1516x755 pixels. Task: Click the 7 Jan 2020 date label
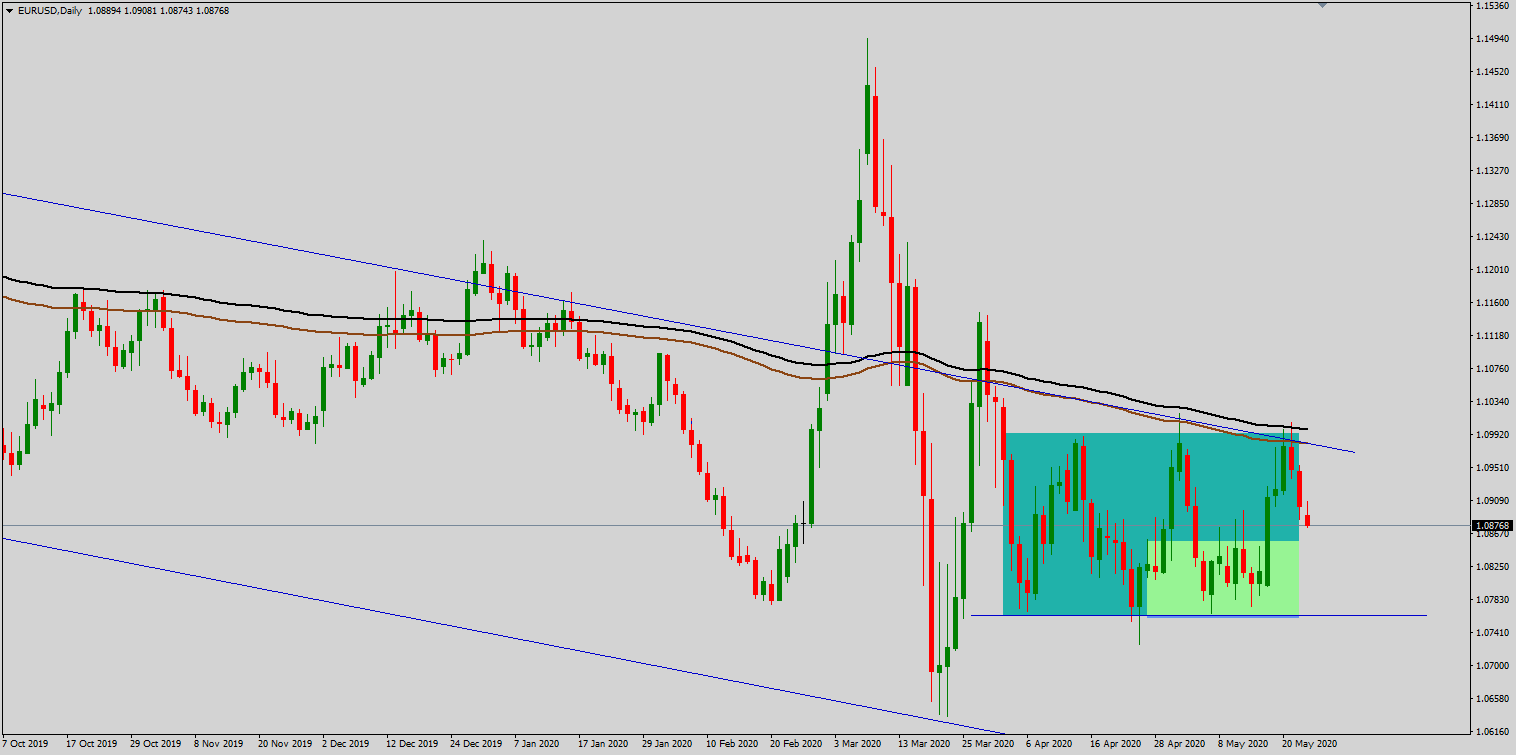click(x=537, y=745)
